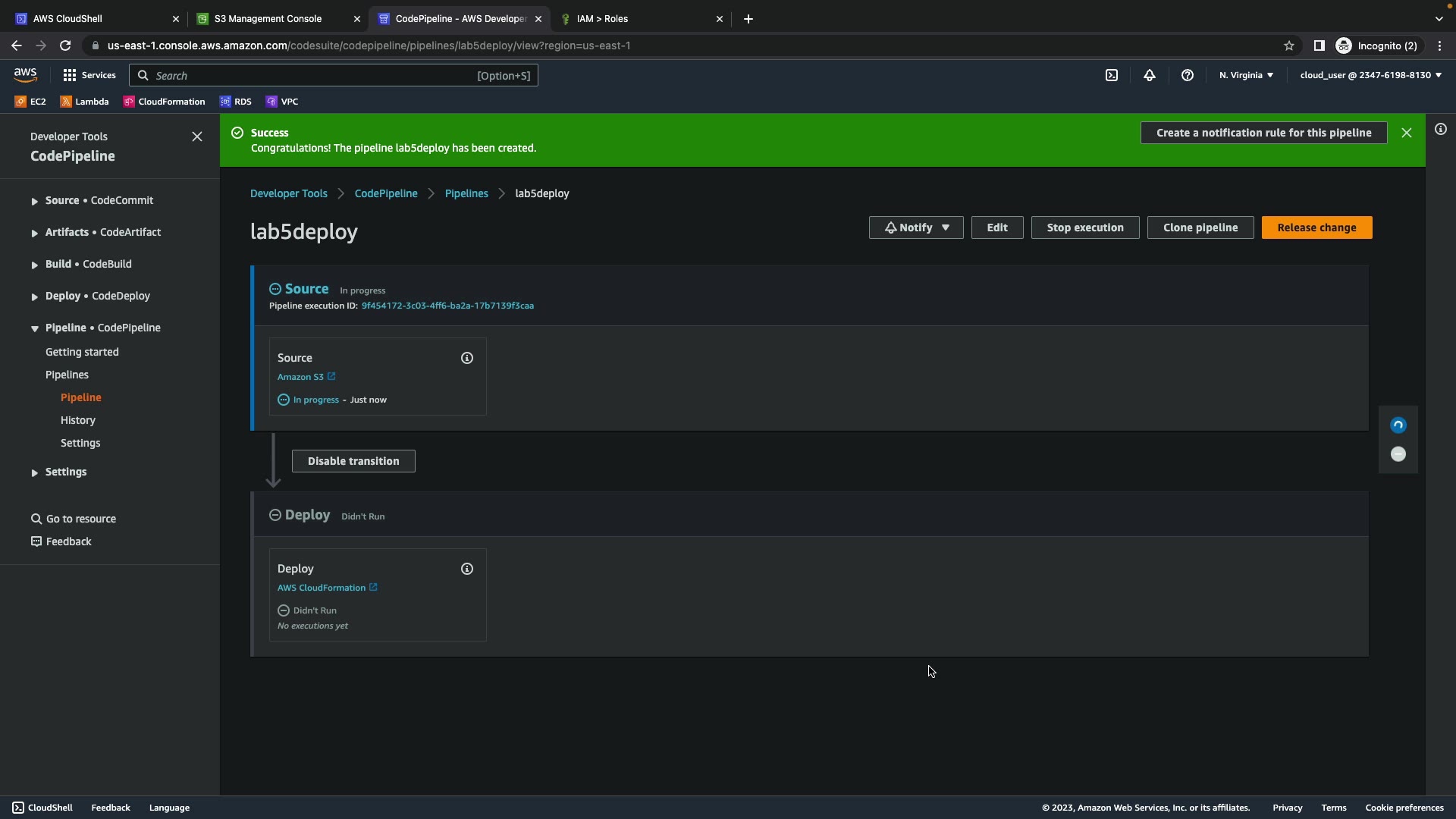Switch to the S3 Management Console tab
Screen dimensions: 1456x819
[268, 19]
